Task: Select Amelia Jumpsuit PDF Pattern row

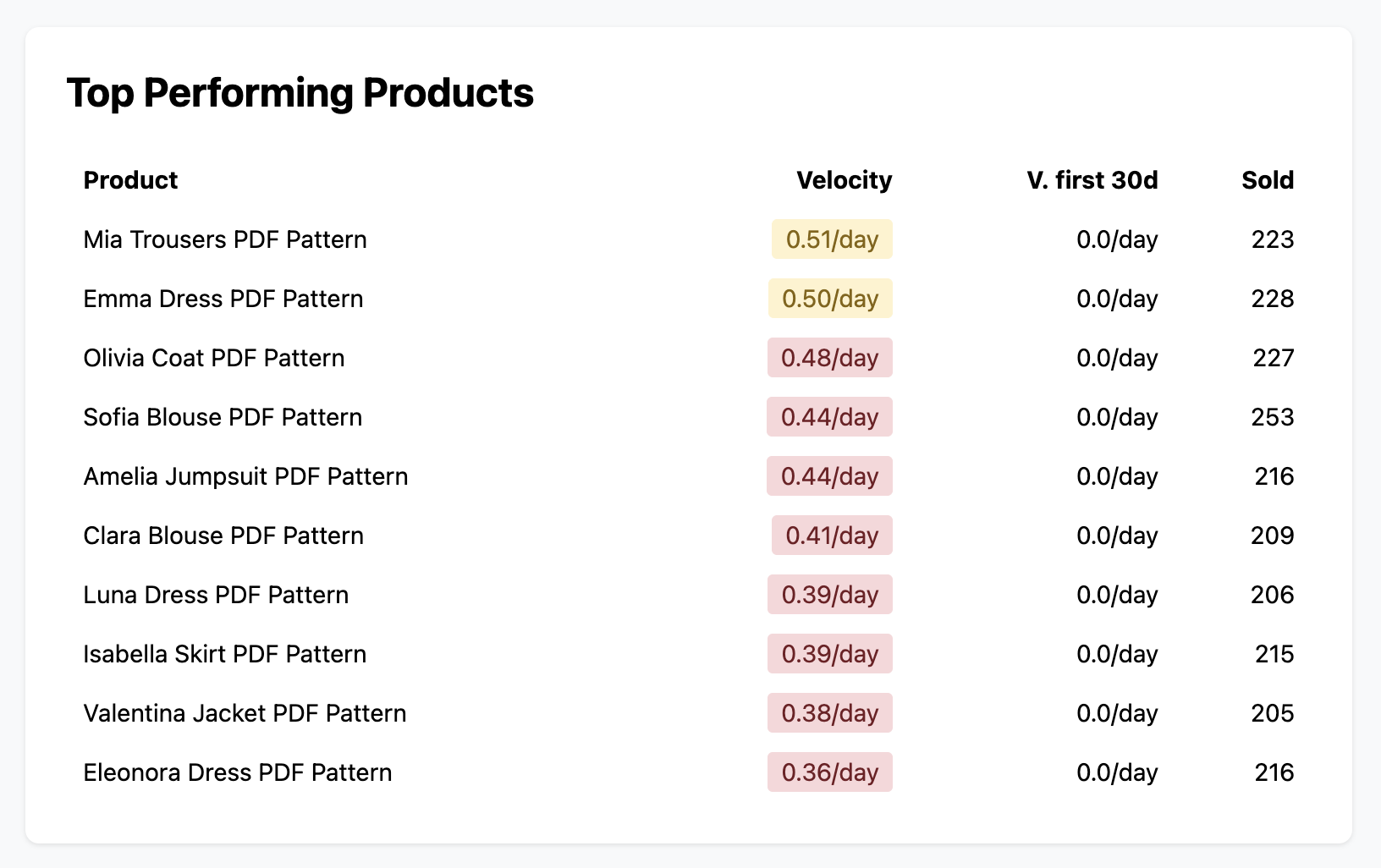Action: (245, 476)
